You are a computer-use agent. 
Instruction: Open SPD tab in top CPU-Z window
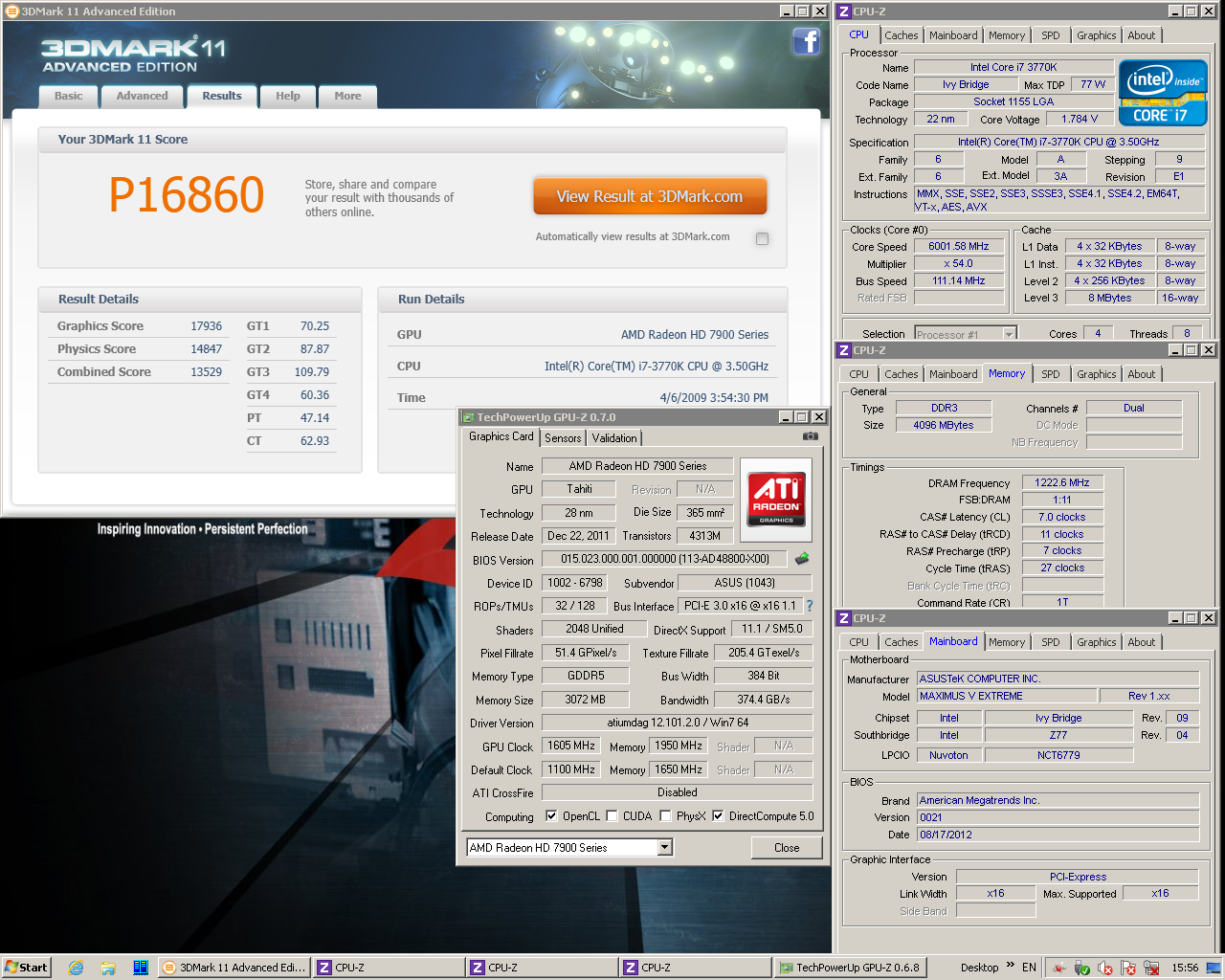(x=1050, y=35)
